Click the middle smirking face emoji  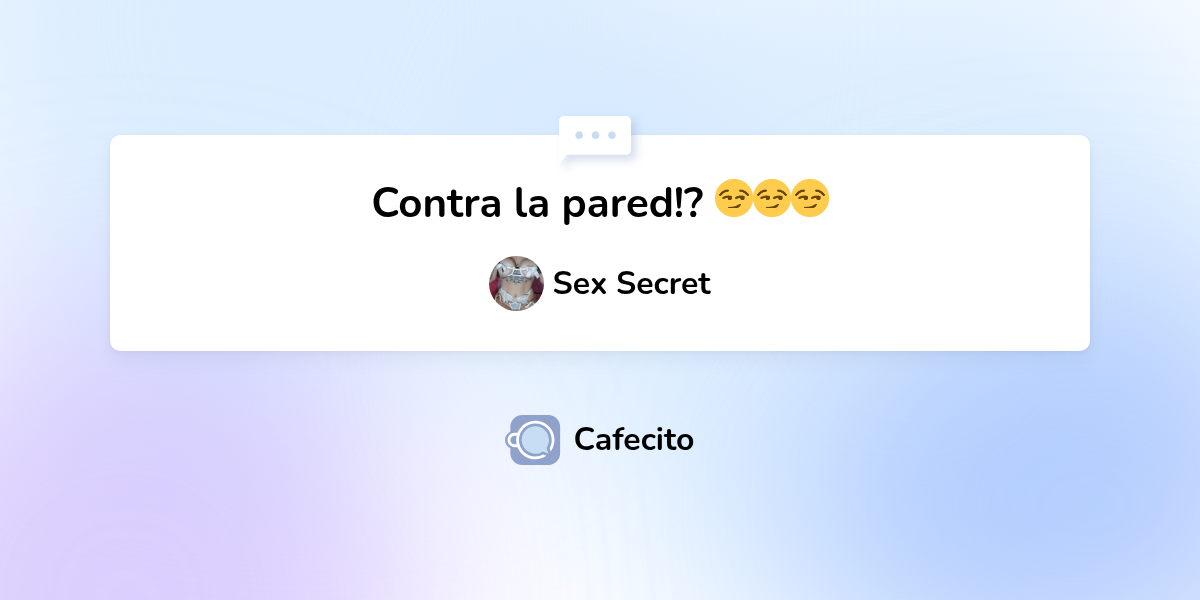[x=771, y=200]
